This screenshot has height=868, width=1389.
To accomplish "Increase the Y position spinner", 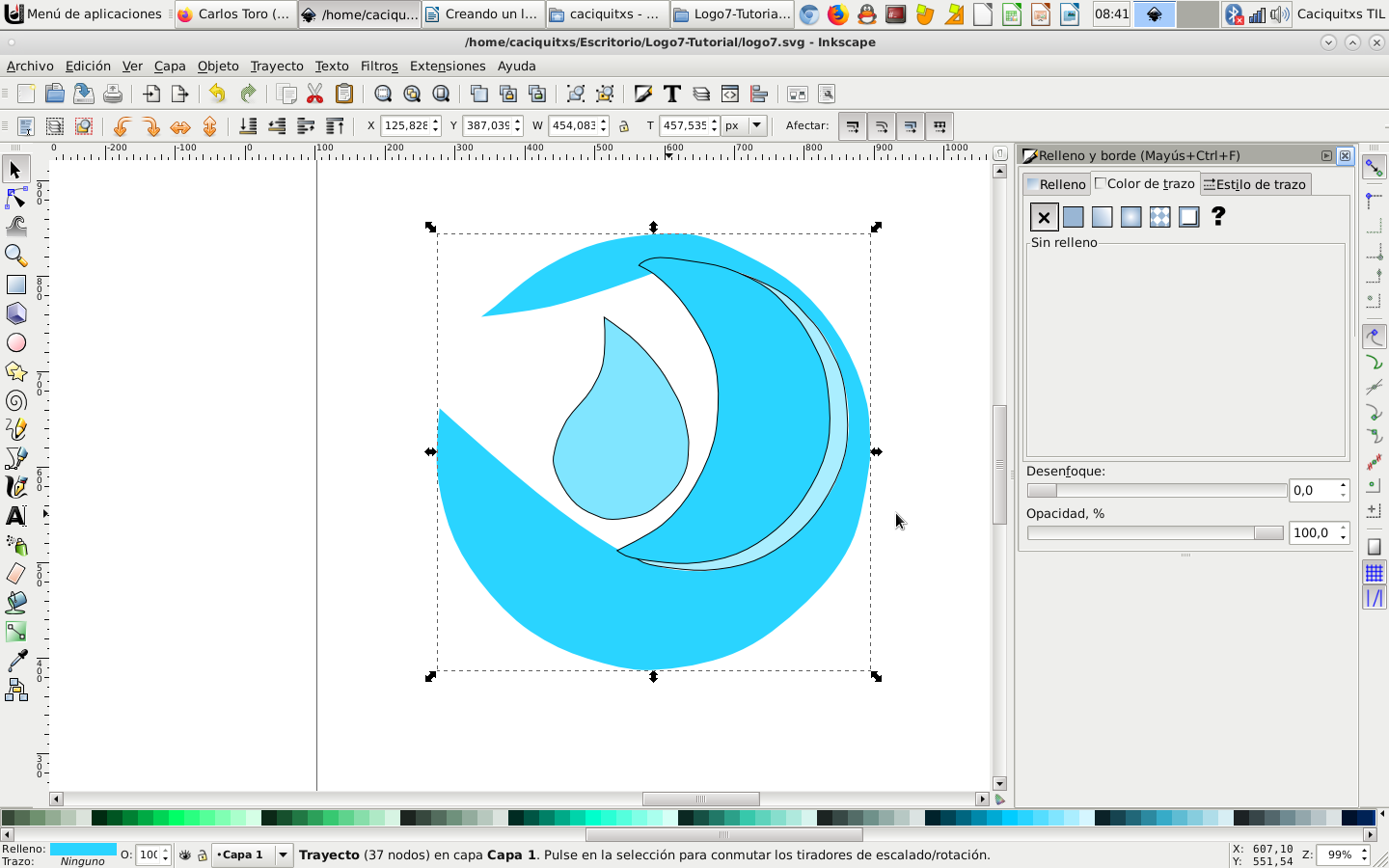I will 518,122.
